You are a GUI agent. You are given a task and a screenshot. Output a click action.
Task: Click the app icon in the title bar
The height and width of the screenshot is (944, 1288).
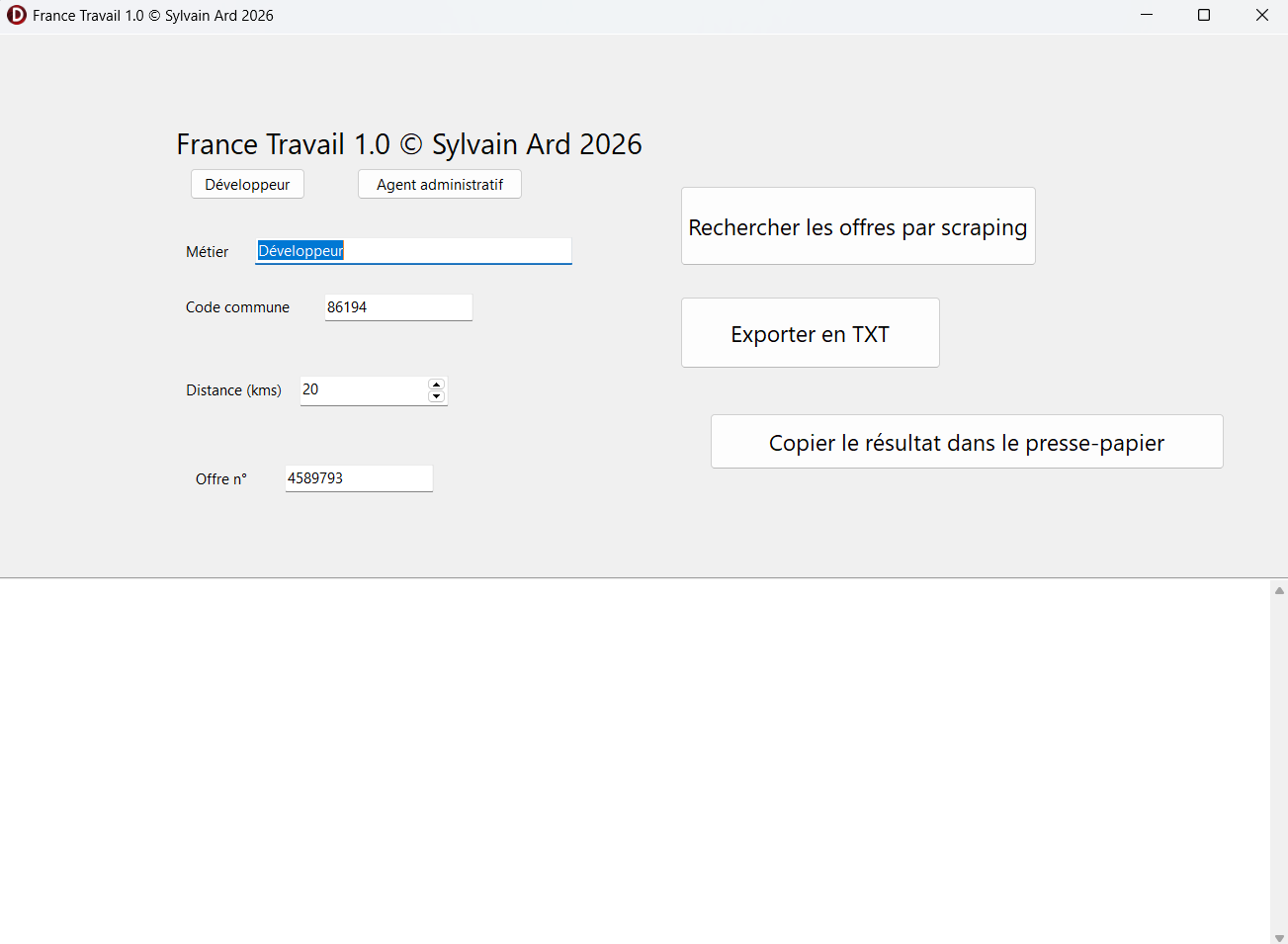pyautogui.click(x=17, y=15)
